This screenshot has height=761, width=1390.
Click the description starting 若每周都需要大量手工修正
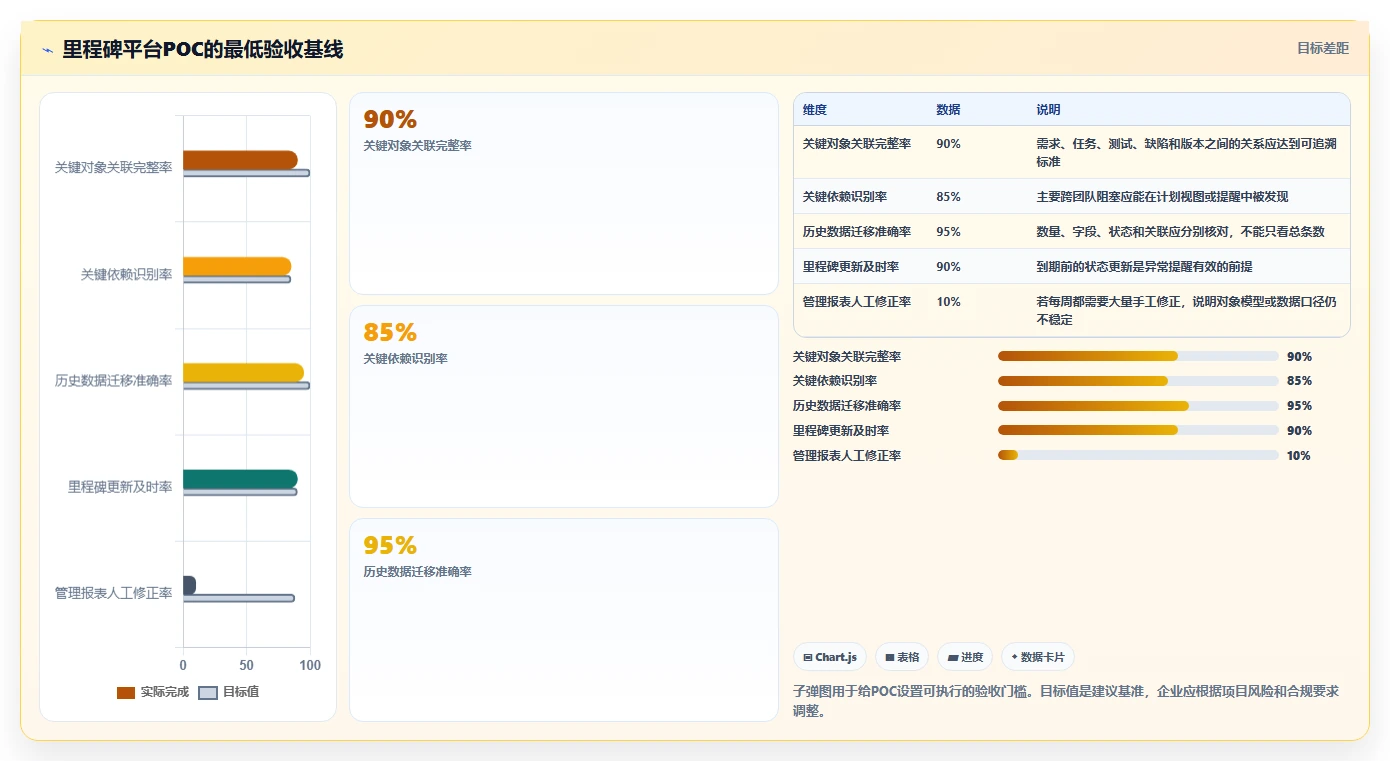tap(1186, 311)
